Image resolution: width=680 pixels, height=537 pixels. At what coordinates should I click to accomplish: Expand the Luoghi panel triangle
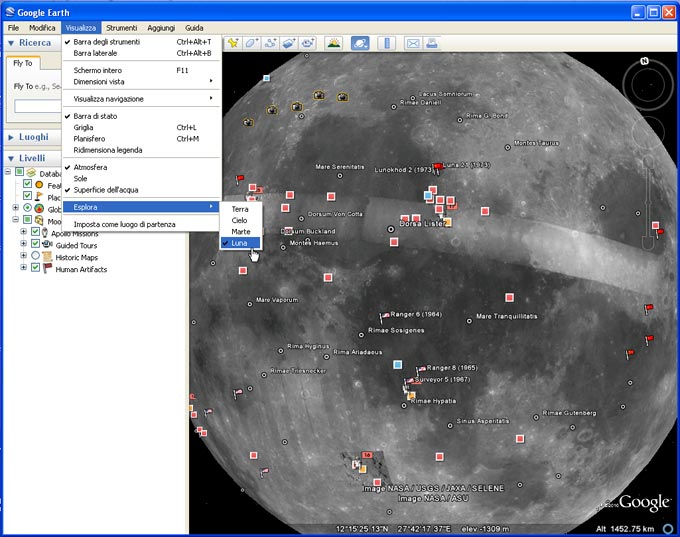coord(11,137)
